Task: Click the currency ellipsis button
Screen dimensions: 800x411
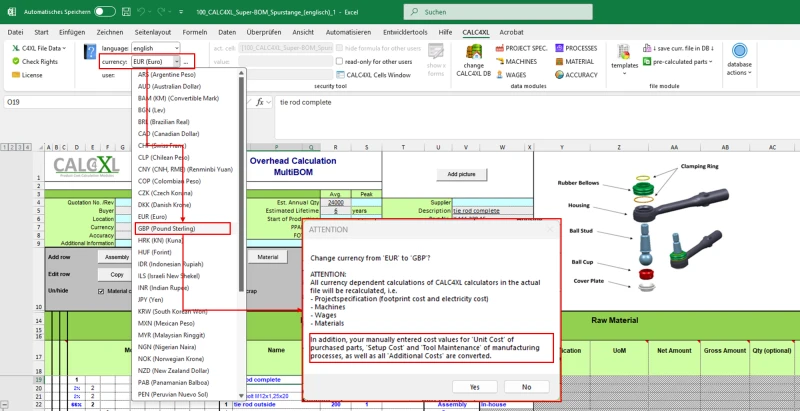Action: click(187, 62)
